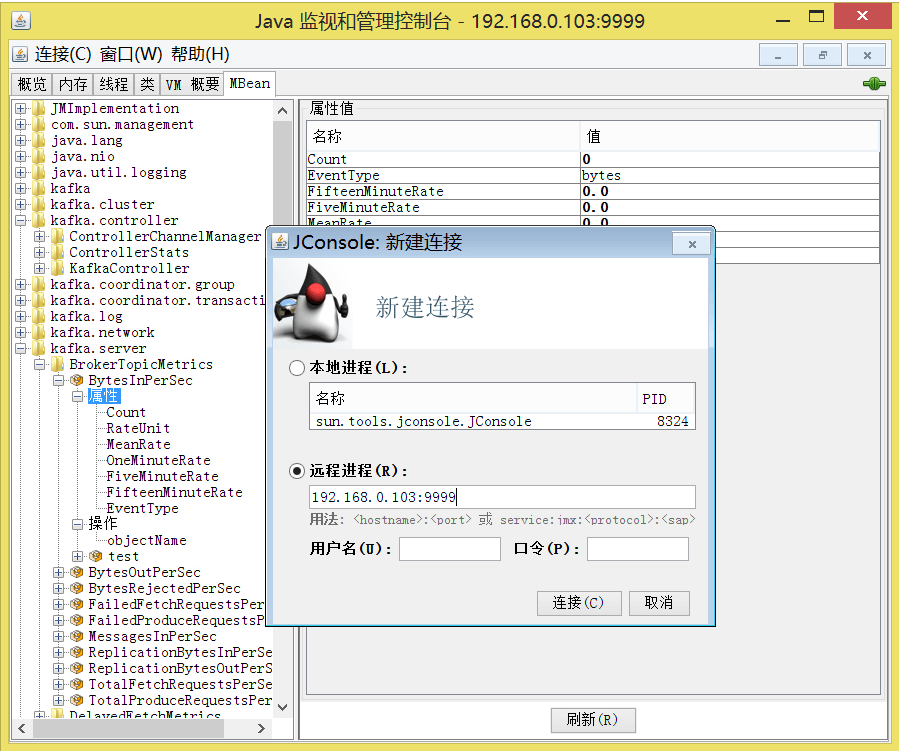899x751 pixels.
Task: Switch to the 概览 tab
Action: point(32,84)
